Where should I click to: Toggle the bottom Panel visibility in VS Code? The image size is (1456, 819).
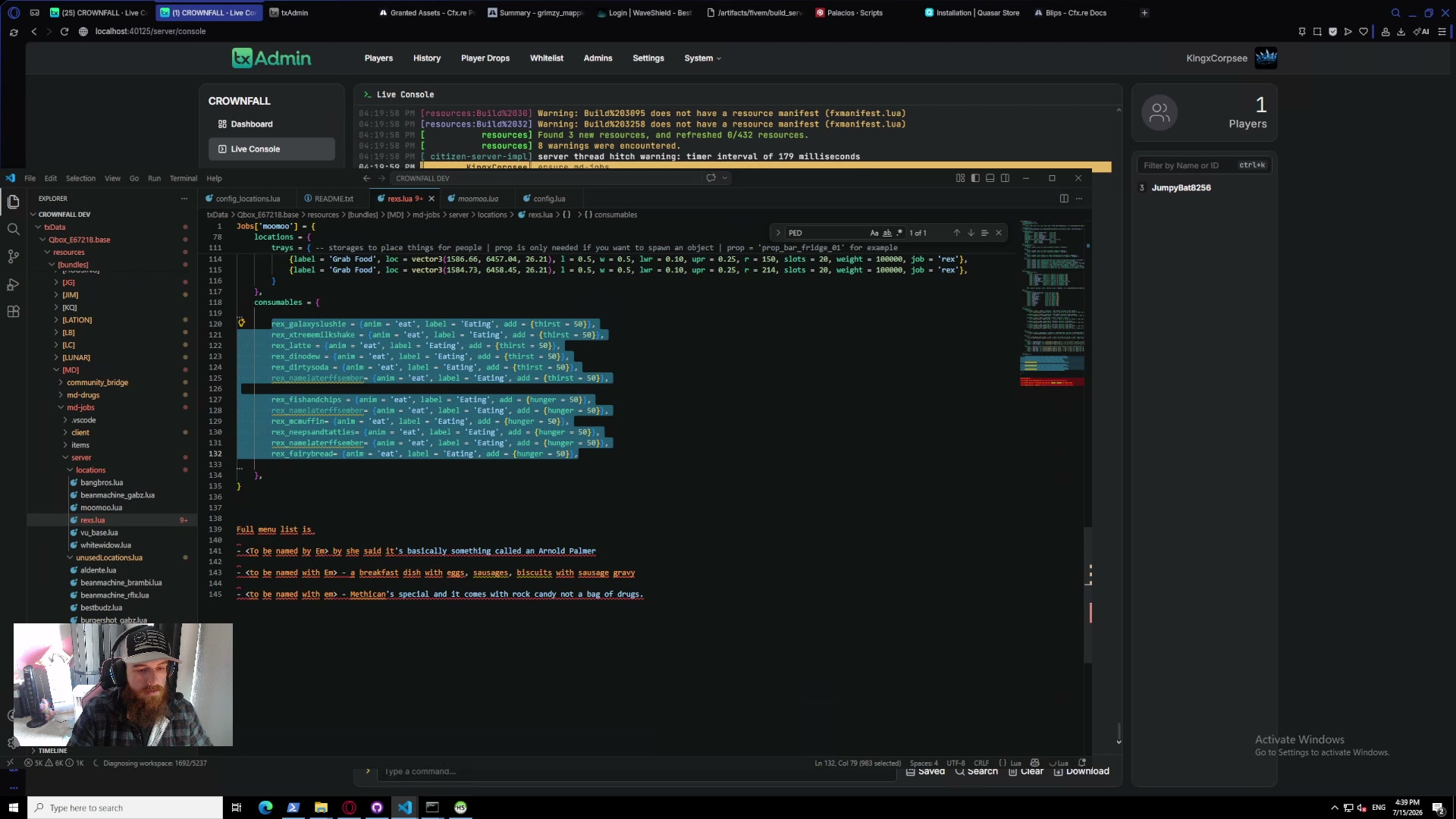pyautogui.click(x=990, y=178)
